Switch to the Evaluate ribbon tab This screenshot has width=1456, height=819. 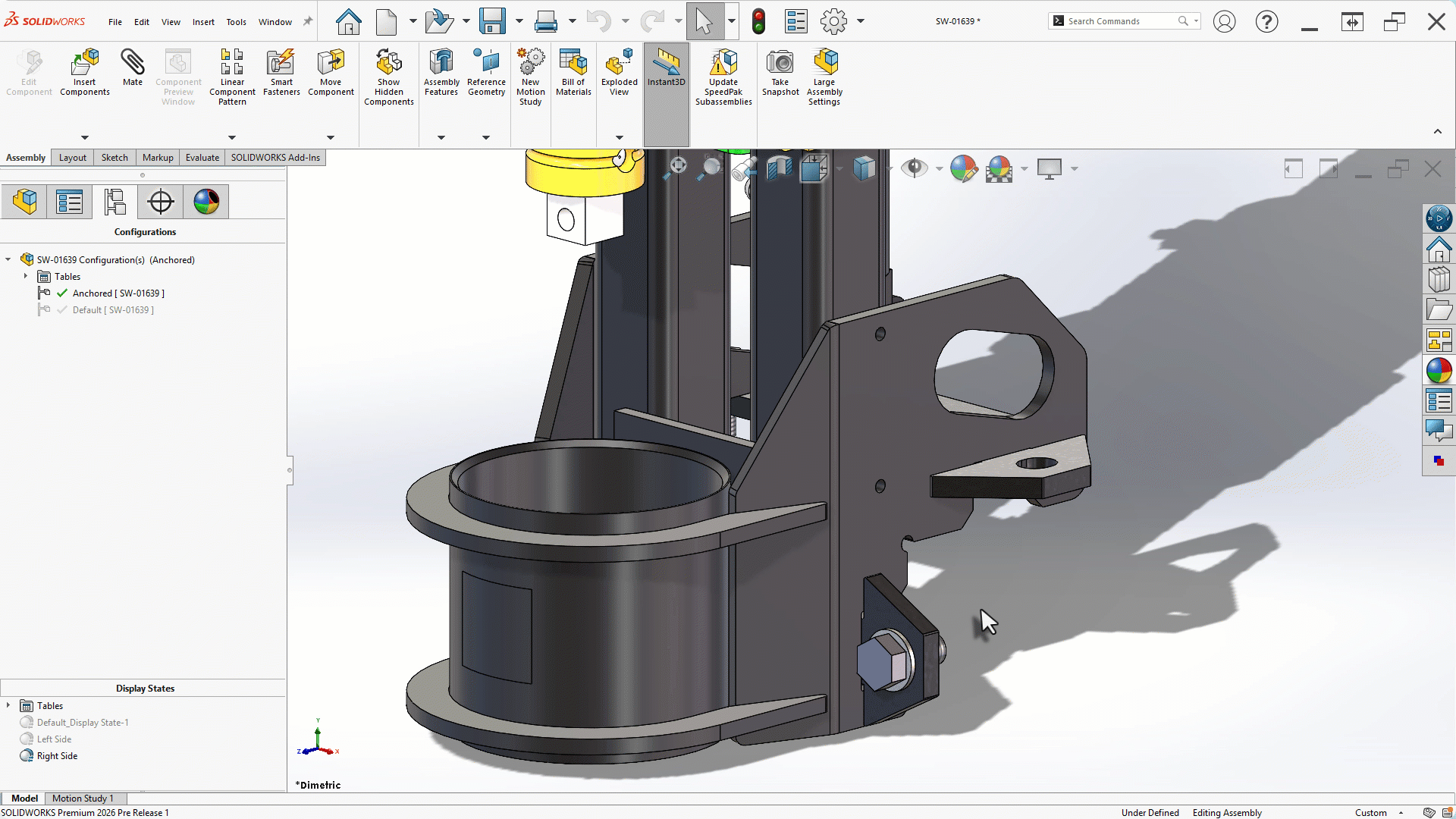pyautogui.click(x=202, y=158)
